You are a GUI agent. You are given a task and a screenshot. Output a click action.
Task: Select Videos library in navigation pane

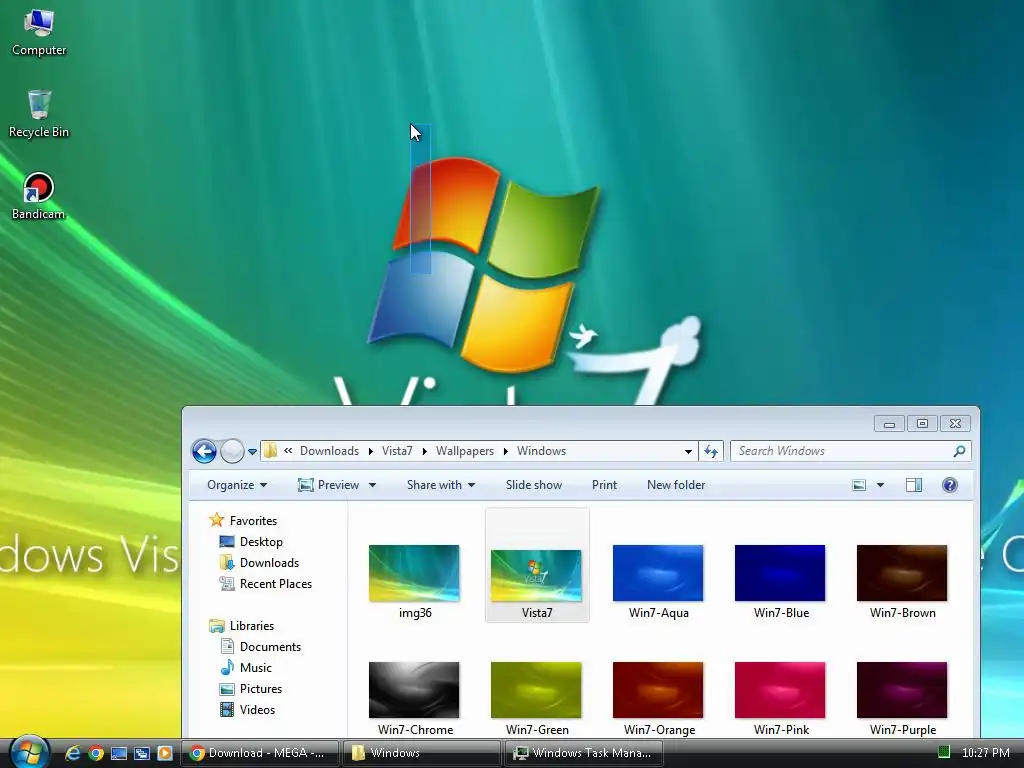click(248, 709)
